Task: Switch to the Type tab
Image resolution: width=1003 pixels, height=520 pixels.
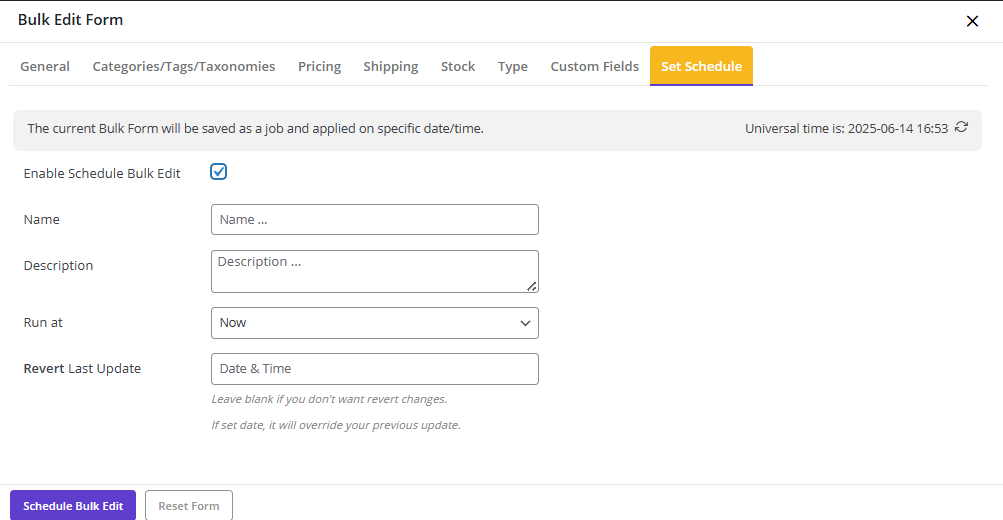Action: (x=513, y=67)
